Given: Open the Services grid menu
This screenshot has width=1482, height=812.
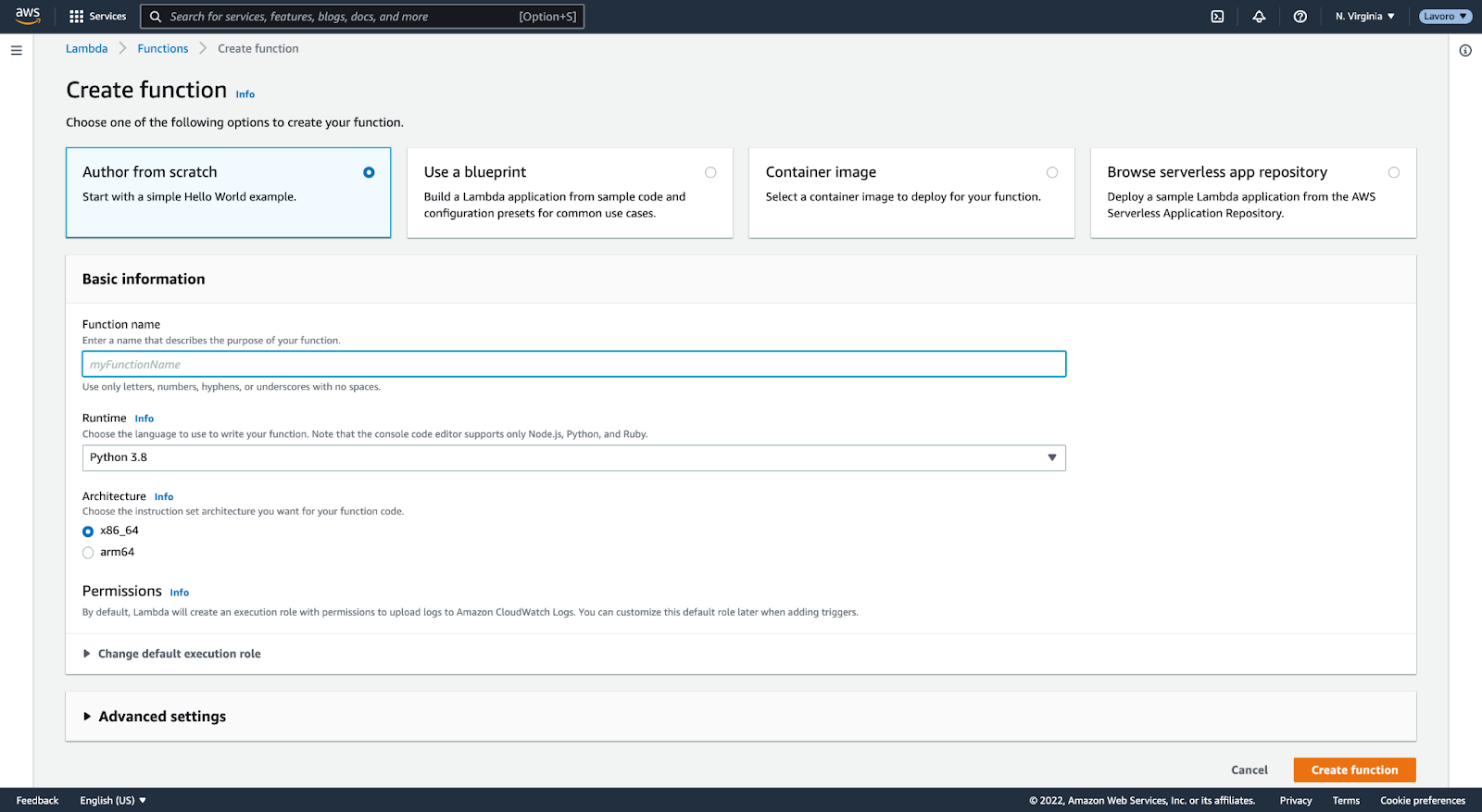Looking at the screenshot, I should coord(97,17).
